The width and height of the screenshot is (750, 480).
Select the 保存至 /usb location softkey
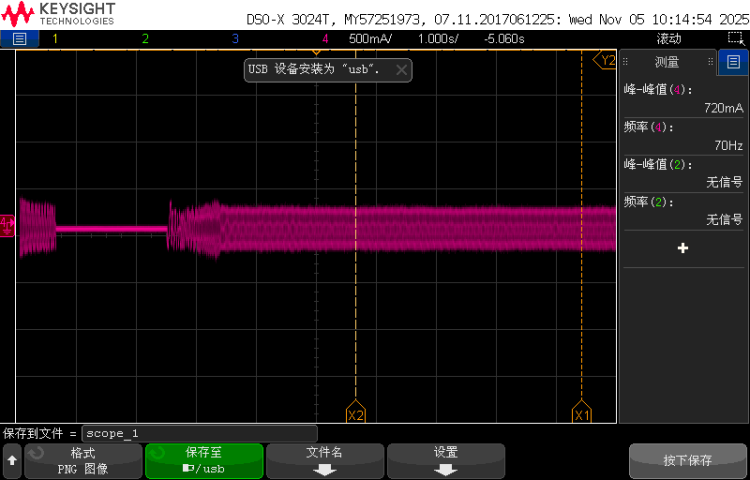pos(203,461)
